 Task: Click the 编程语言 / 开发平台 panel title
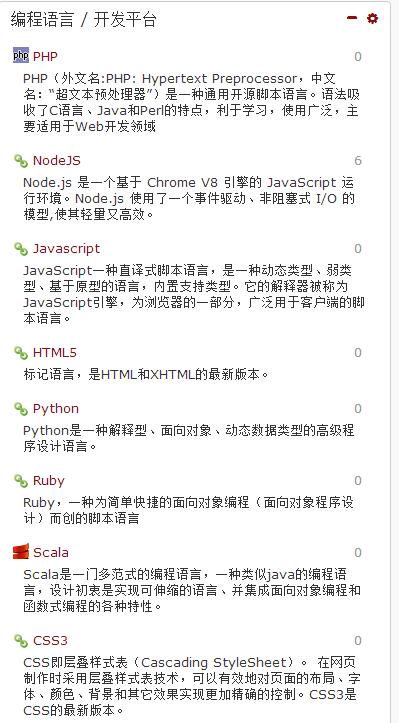point(83,20)
